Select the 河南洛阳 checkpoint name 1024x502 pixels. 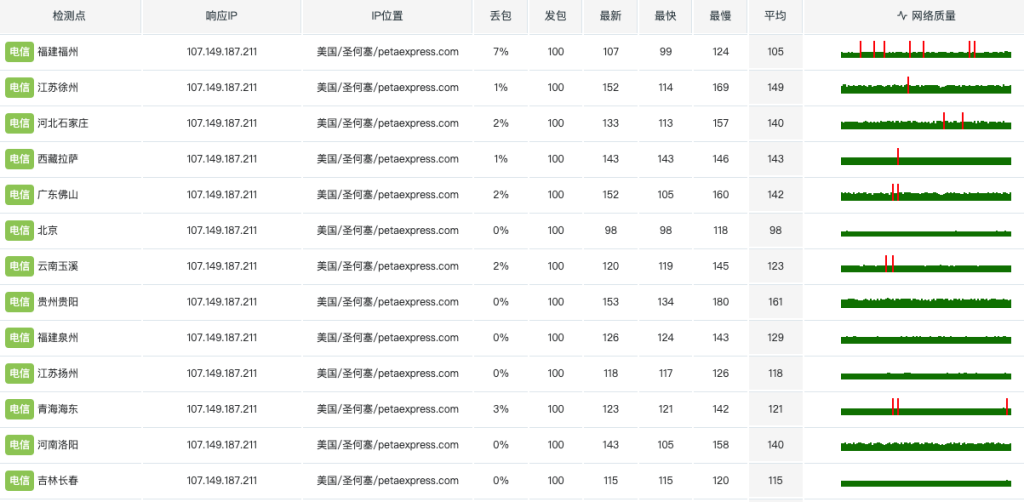(57, 445)
